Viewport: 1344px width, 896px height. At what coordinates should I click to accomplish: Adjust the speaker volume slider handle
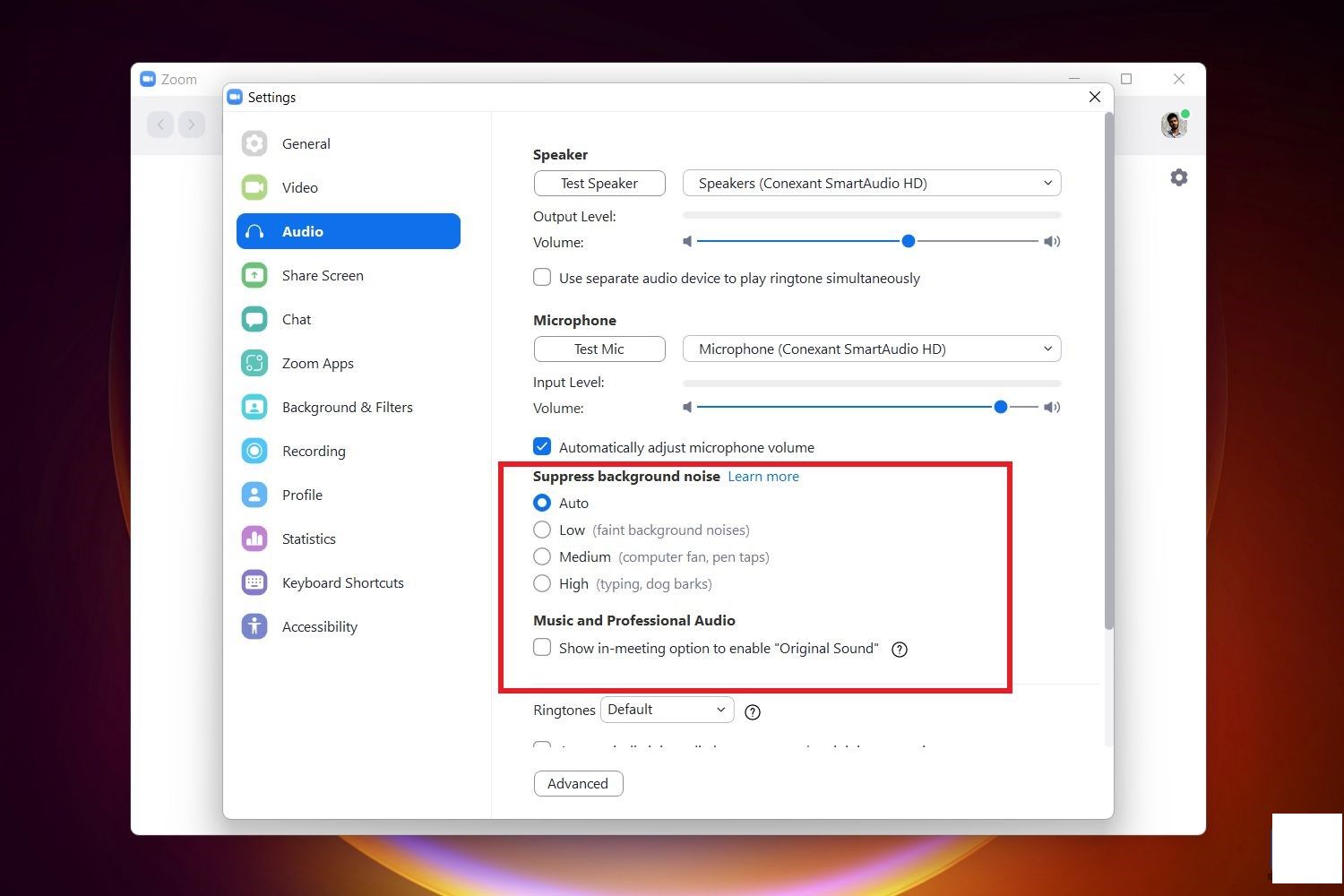[909, 241]
